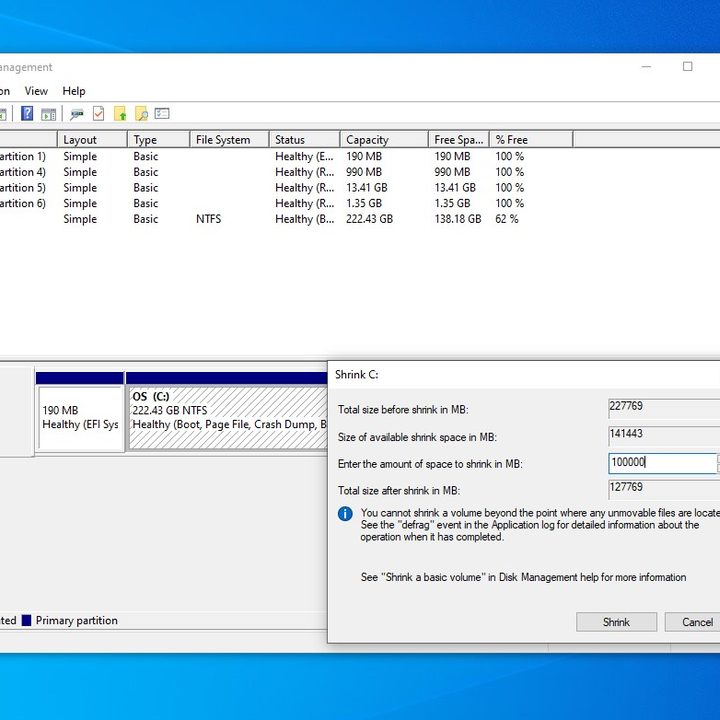
Task: Click Basic type in the NTFS row
Action: (x=146, y=219)
